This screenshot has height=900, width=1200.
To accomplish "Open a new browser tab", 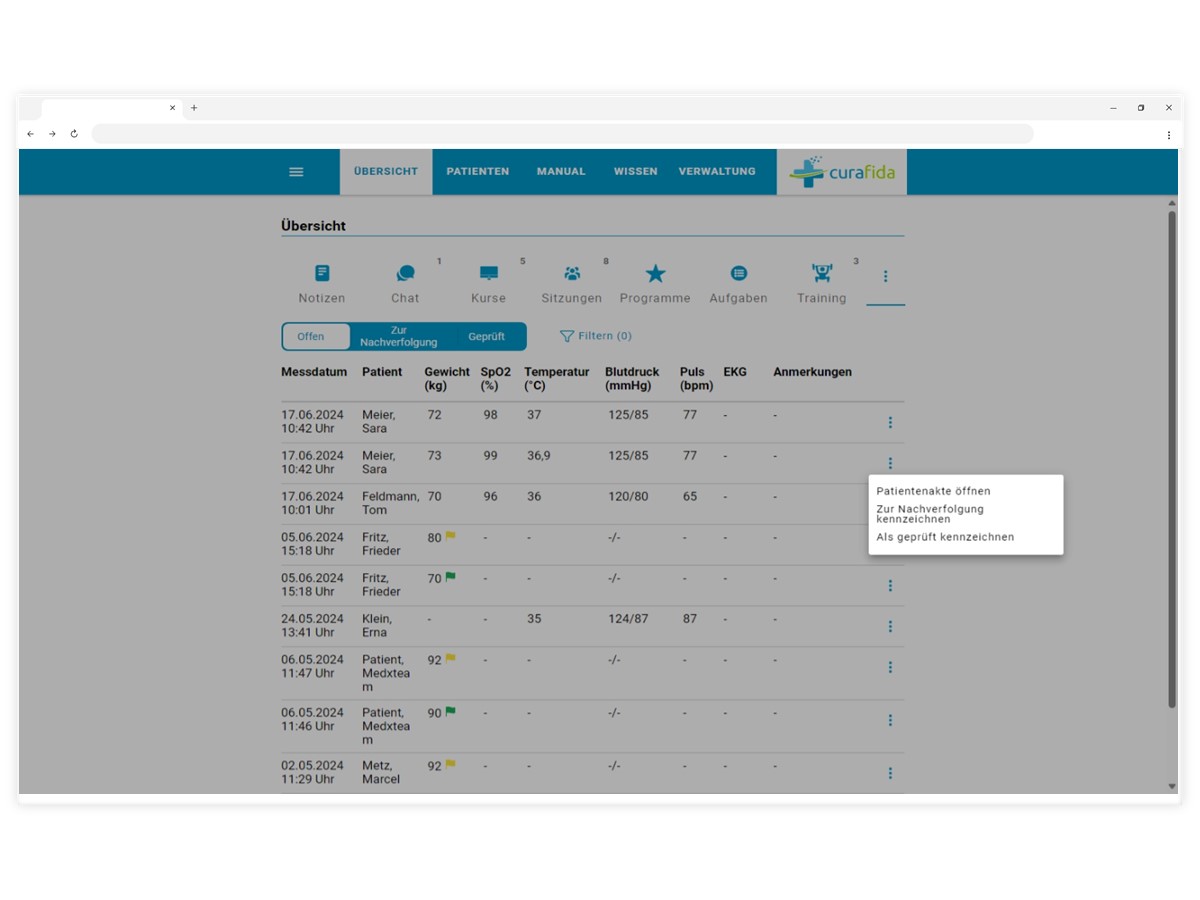I will coord(194,108).
